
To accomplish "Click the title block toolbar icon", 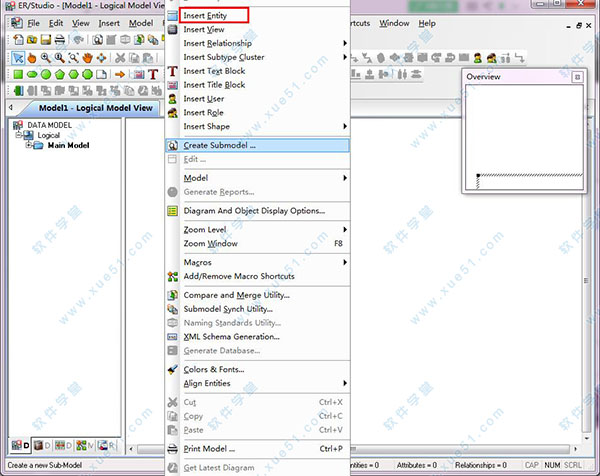I will pos(139,74).
